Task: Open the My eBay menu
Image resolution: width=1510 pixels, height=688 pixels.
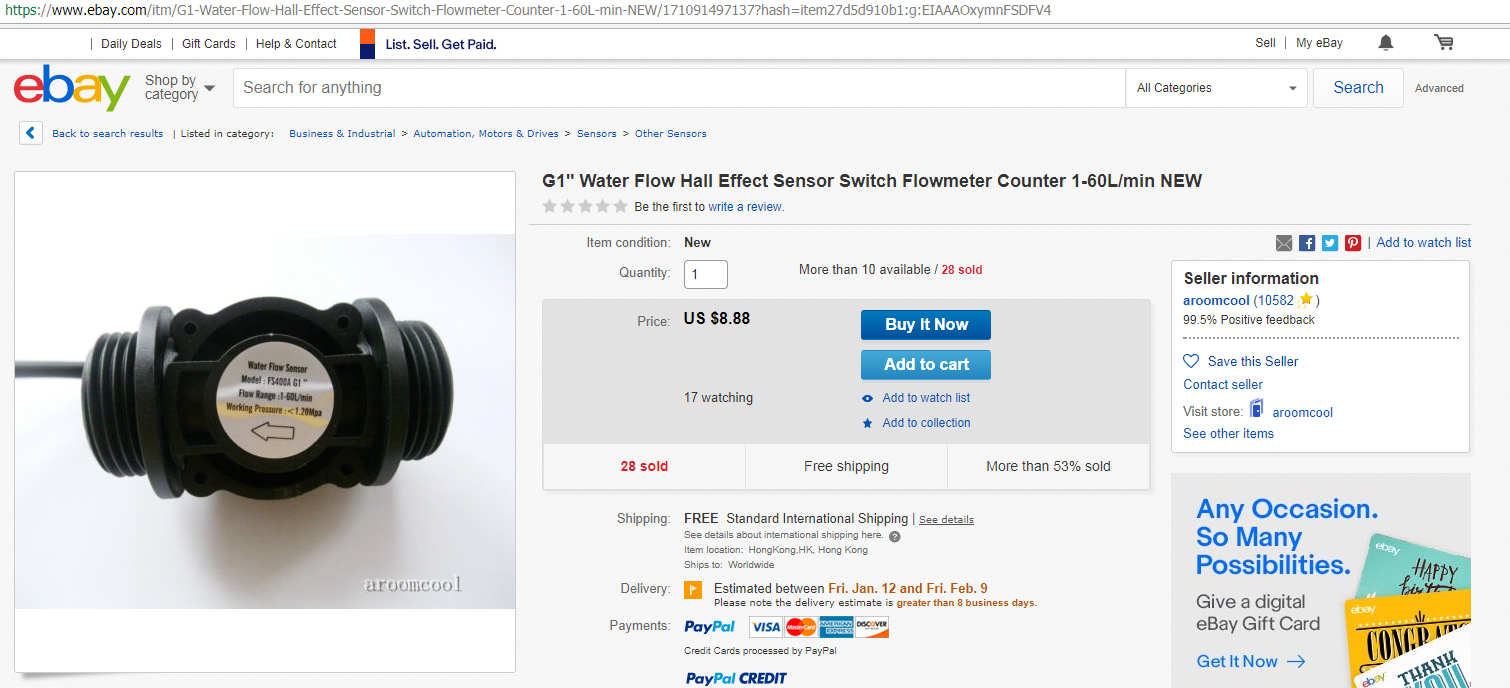Action: pyautogui.click(x=1319, y=43)
